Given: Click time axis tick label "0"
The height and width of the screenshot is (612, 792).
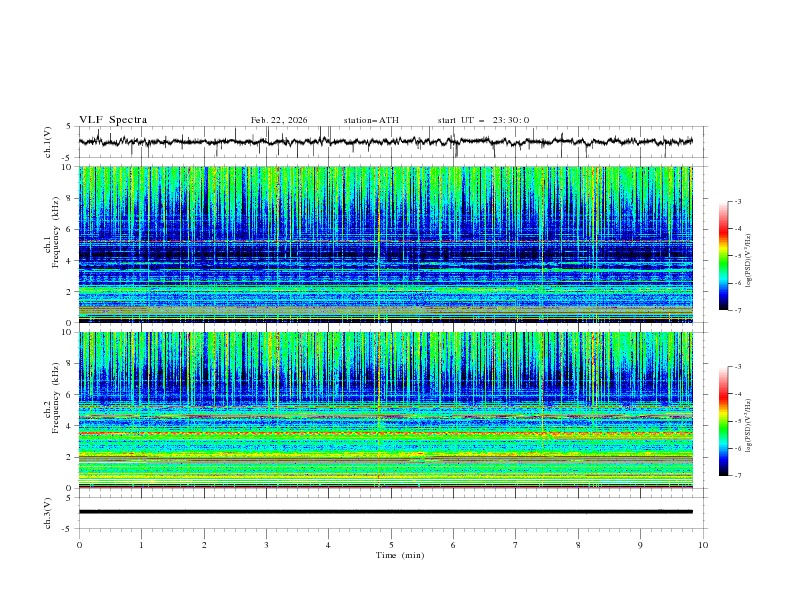Looking at the screenshot, I should [79, 545].
